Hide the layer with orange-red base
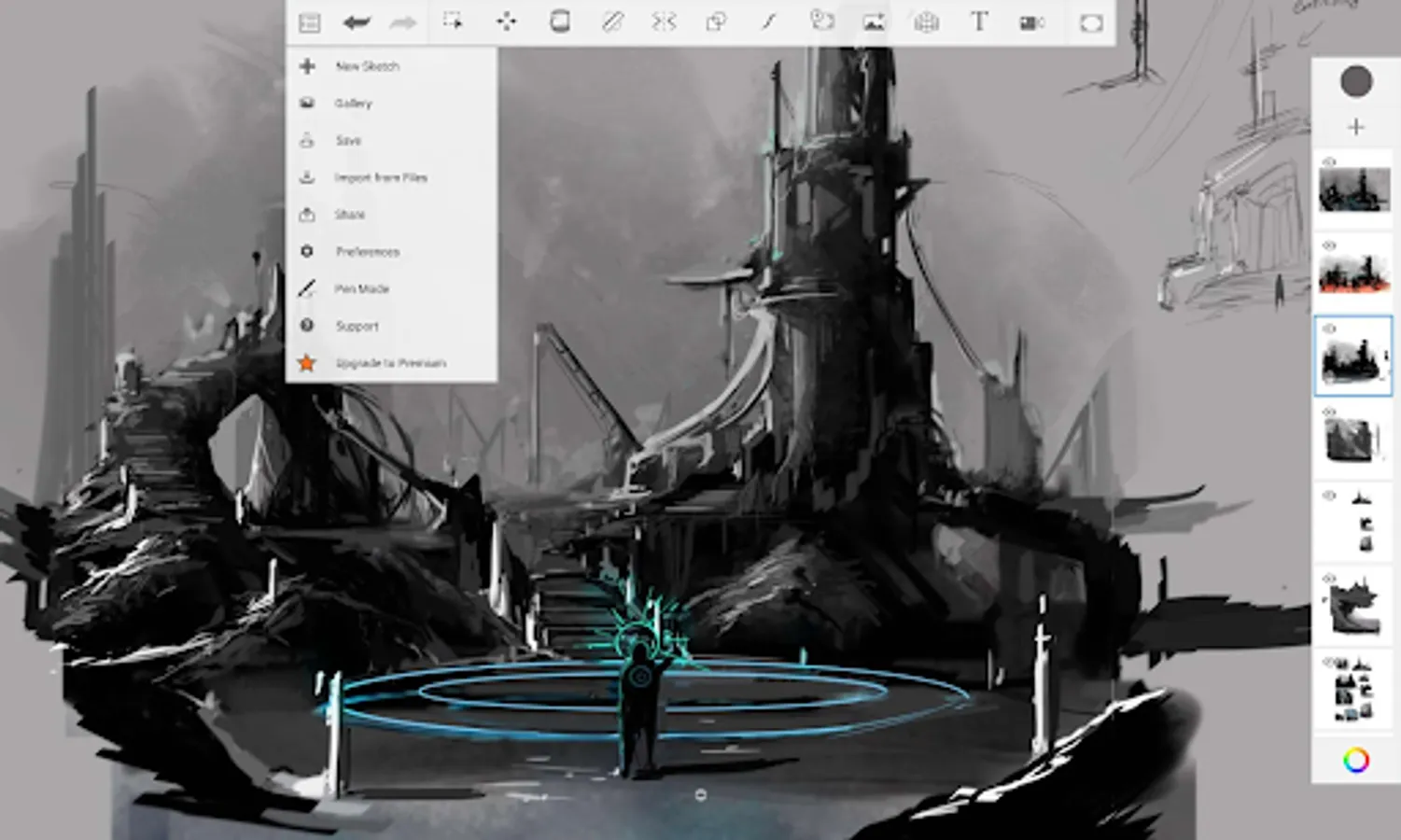1401x840 pixels. coord(1330,245)
